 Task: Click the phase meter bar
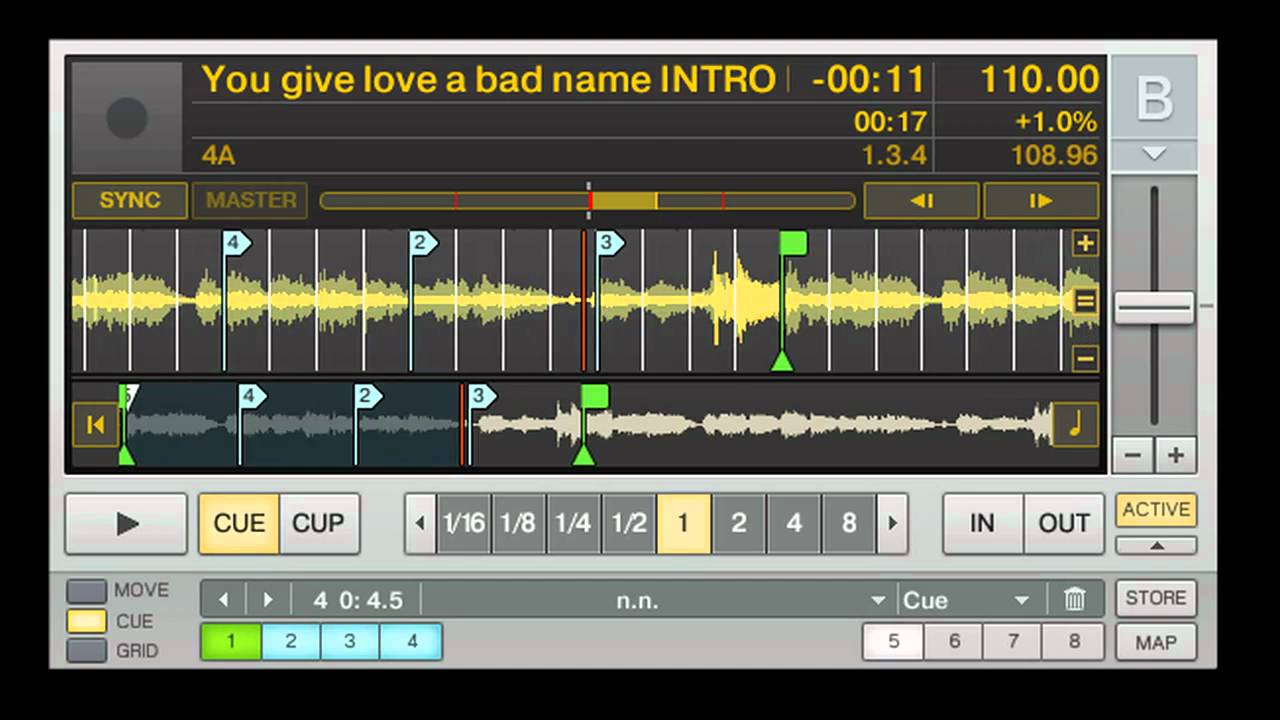tap(588, 200)
